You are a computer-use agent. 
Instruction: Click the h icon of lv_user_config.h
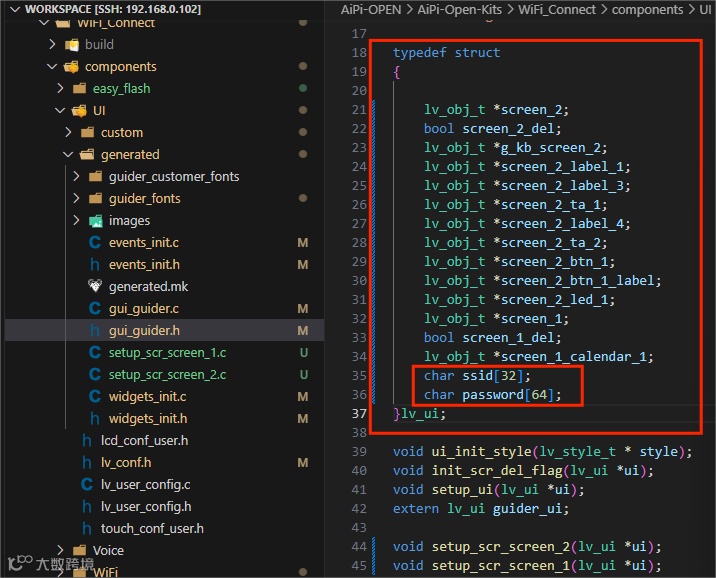(x=87, y=506)
